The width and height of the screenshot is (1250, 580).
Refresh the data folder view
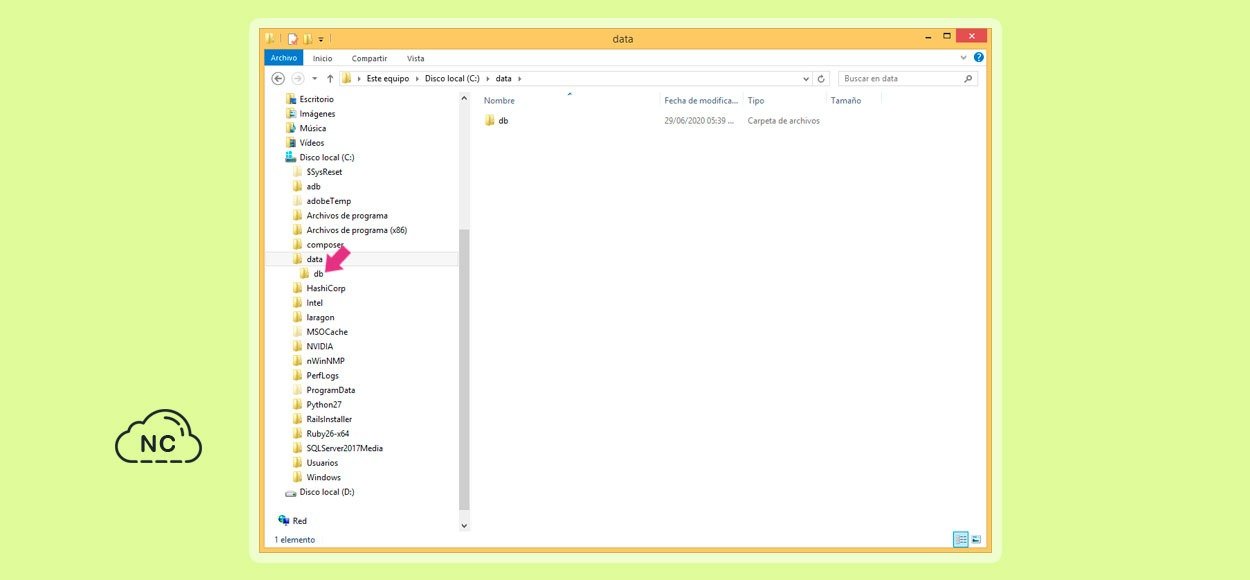tap(822, 78)
